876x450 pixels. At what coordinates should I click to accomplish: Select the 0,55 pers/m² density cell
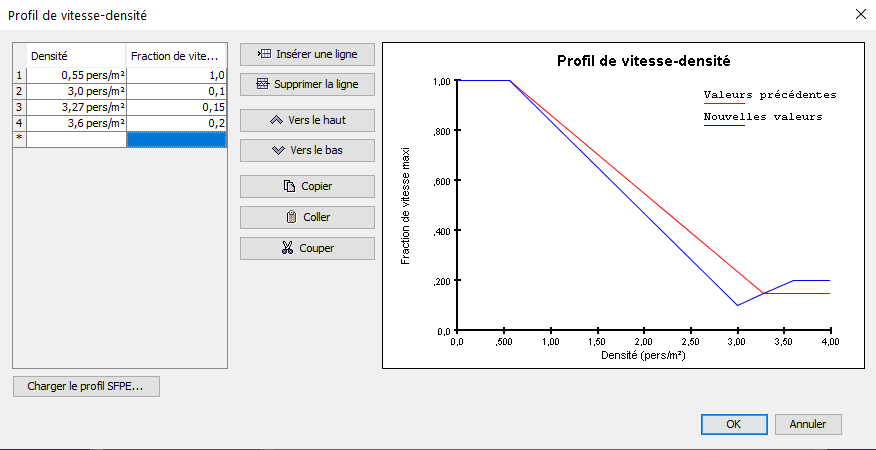[77, 75]
